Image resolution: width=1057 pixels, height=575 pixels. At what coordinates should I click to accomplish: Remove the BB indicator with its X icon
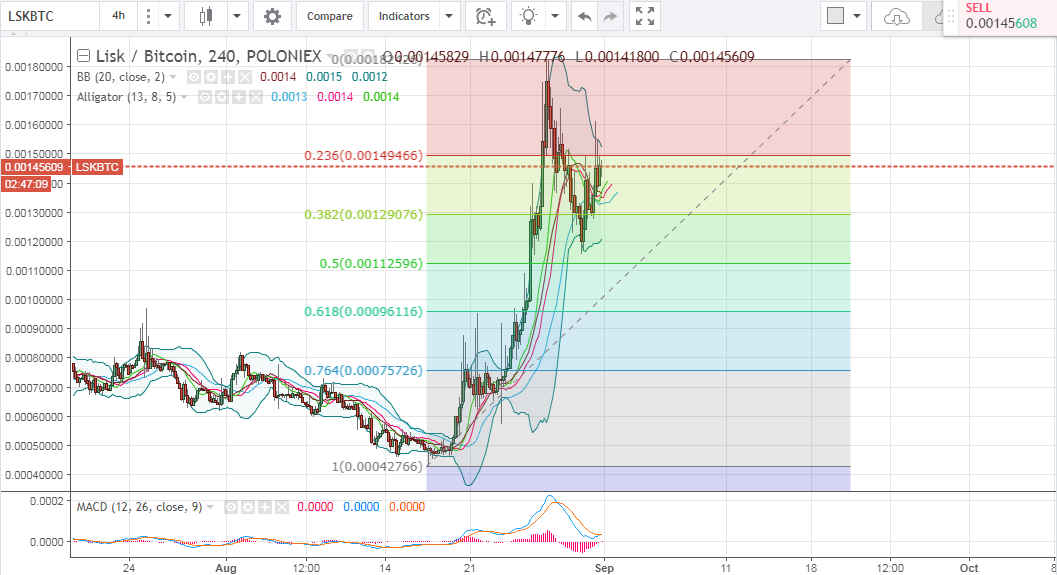click(x=244, y=77)
